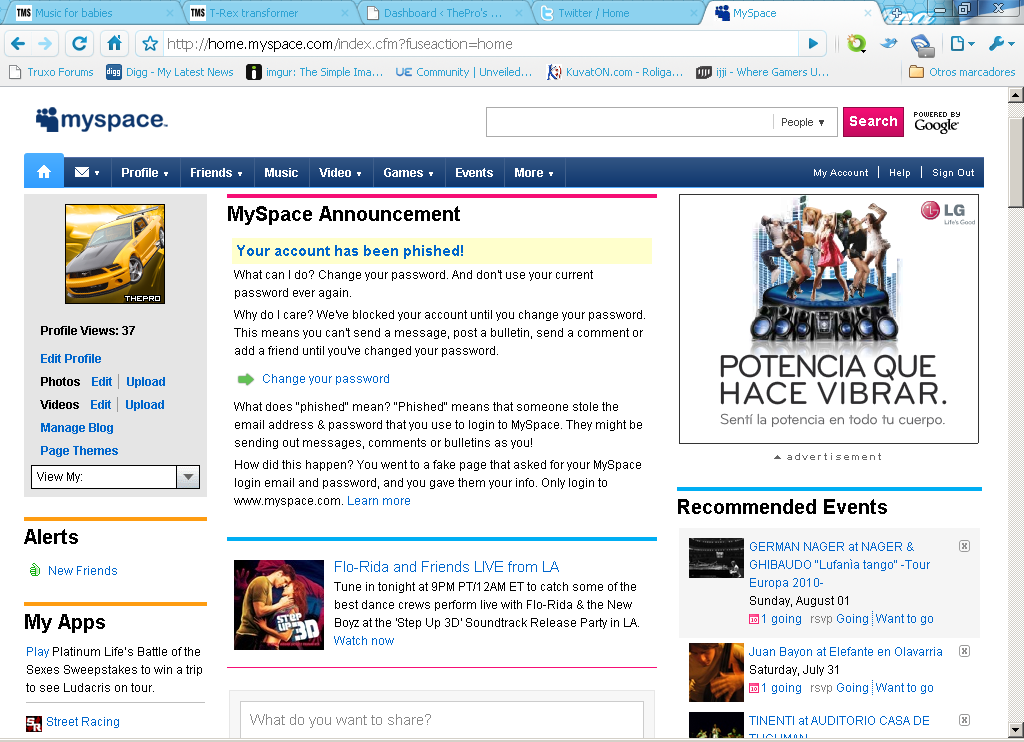
Task: Click Watch now for Flo-Rida event
Action: tap(364, 641)
